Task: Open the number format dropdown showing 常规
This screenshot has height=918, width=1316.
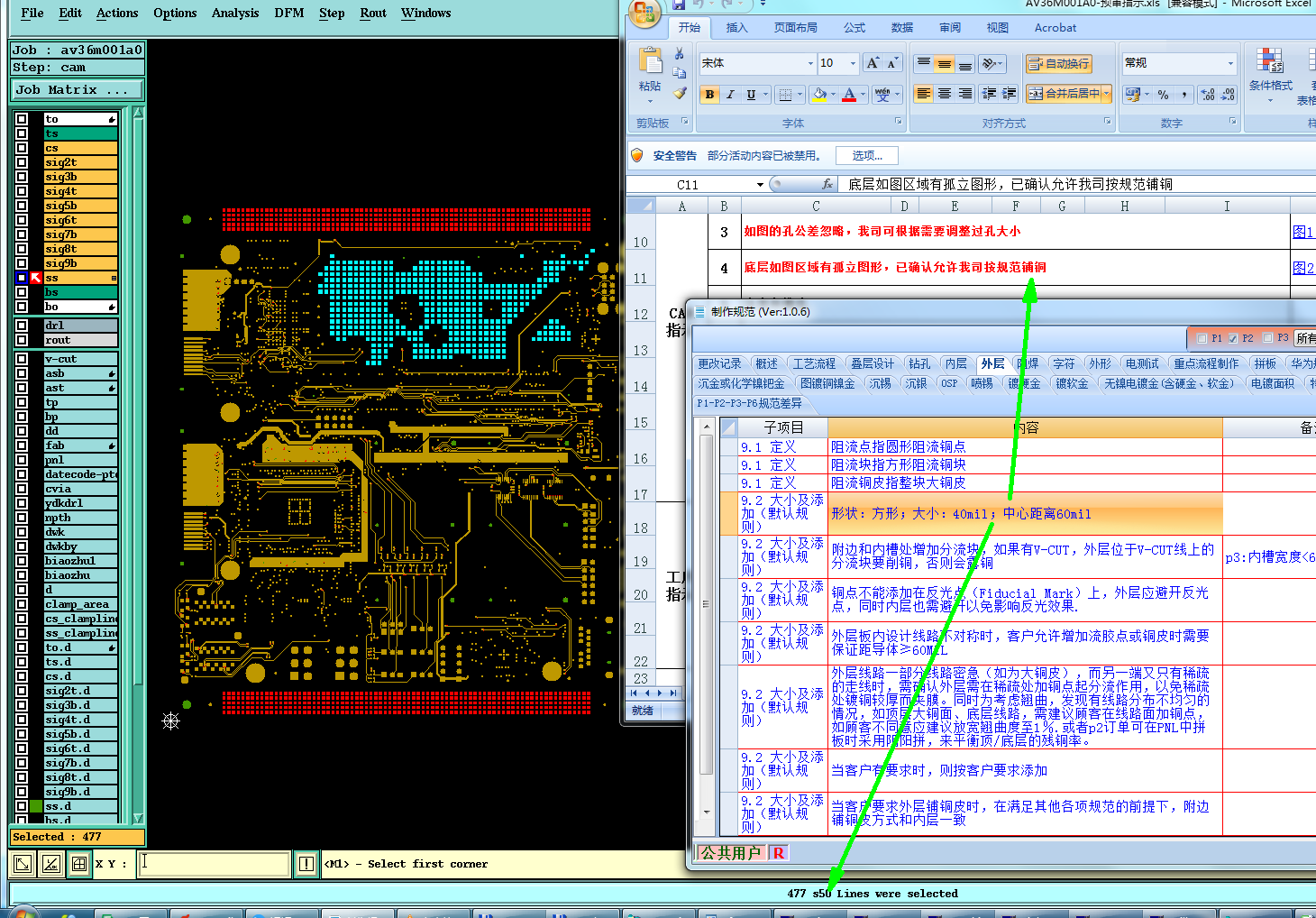Action: [x=1230, y=63]
